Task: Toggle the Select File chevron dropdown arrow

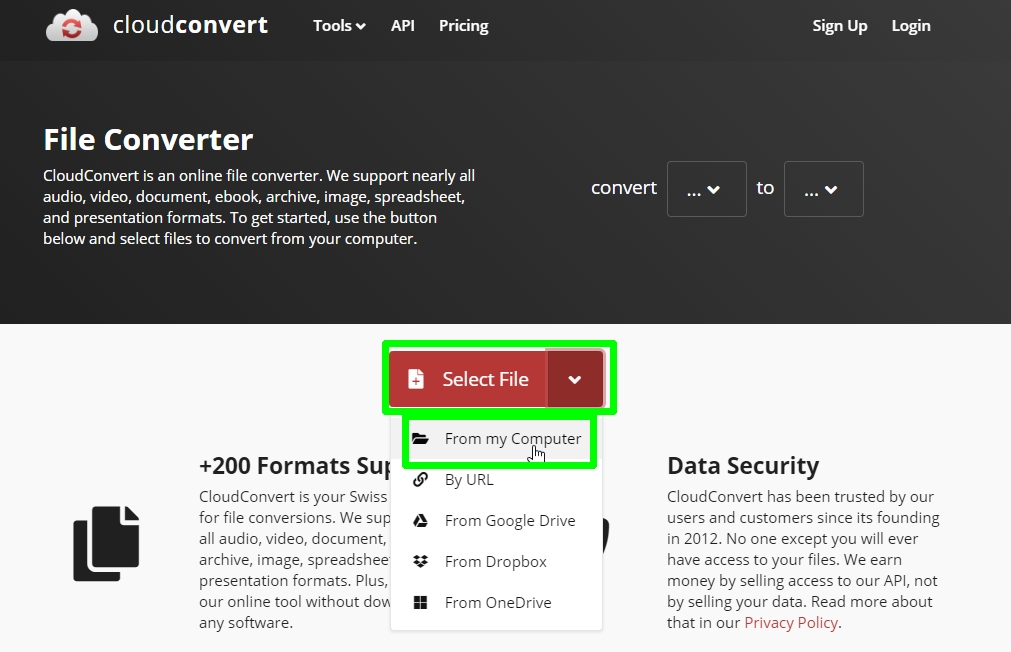Action: pyautogui.click(x=574, y=379)
